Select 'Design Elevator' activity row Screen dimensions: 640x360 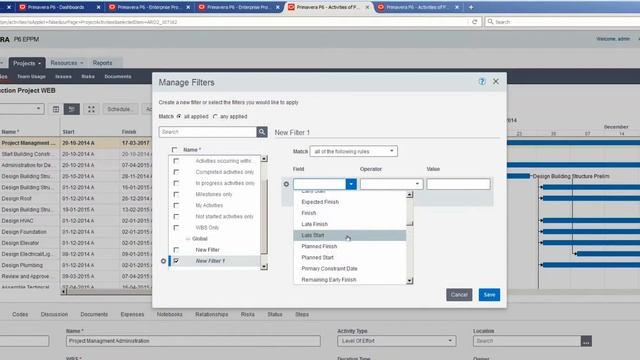pos(76,243)
